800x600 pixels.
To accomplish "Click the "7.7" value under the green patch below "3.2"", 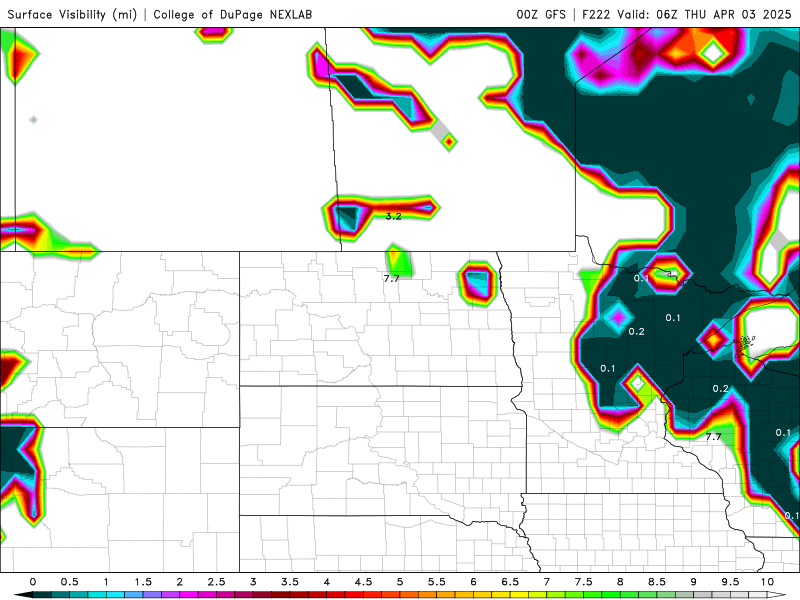I will [391, 279].
